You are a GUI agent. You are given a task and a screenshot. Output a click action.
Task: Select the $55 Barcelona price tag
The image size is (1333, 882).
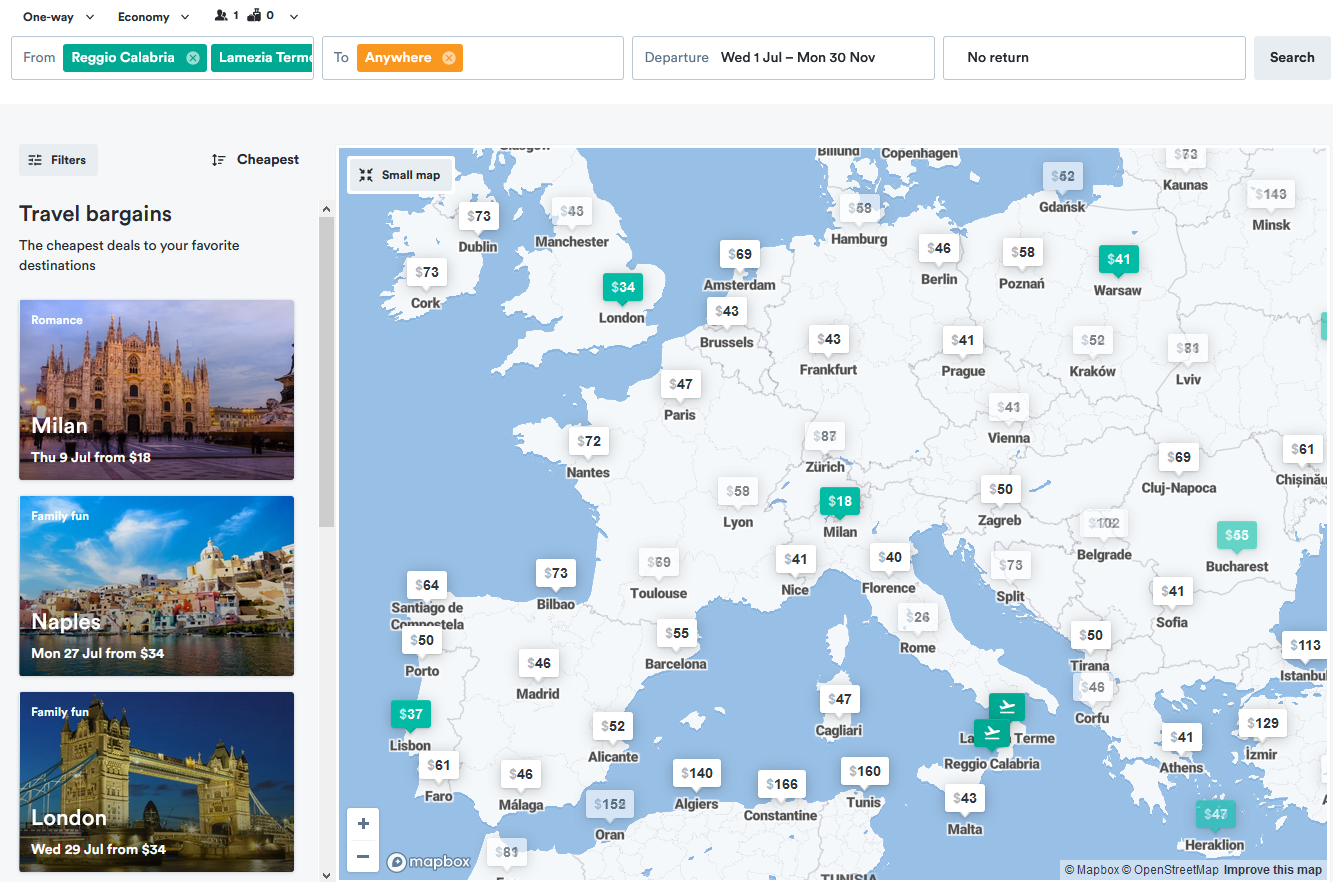(x=677, y=633)
